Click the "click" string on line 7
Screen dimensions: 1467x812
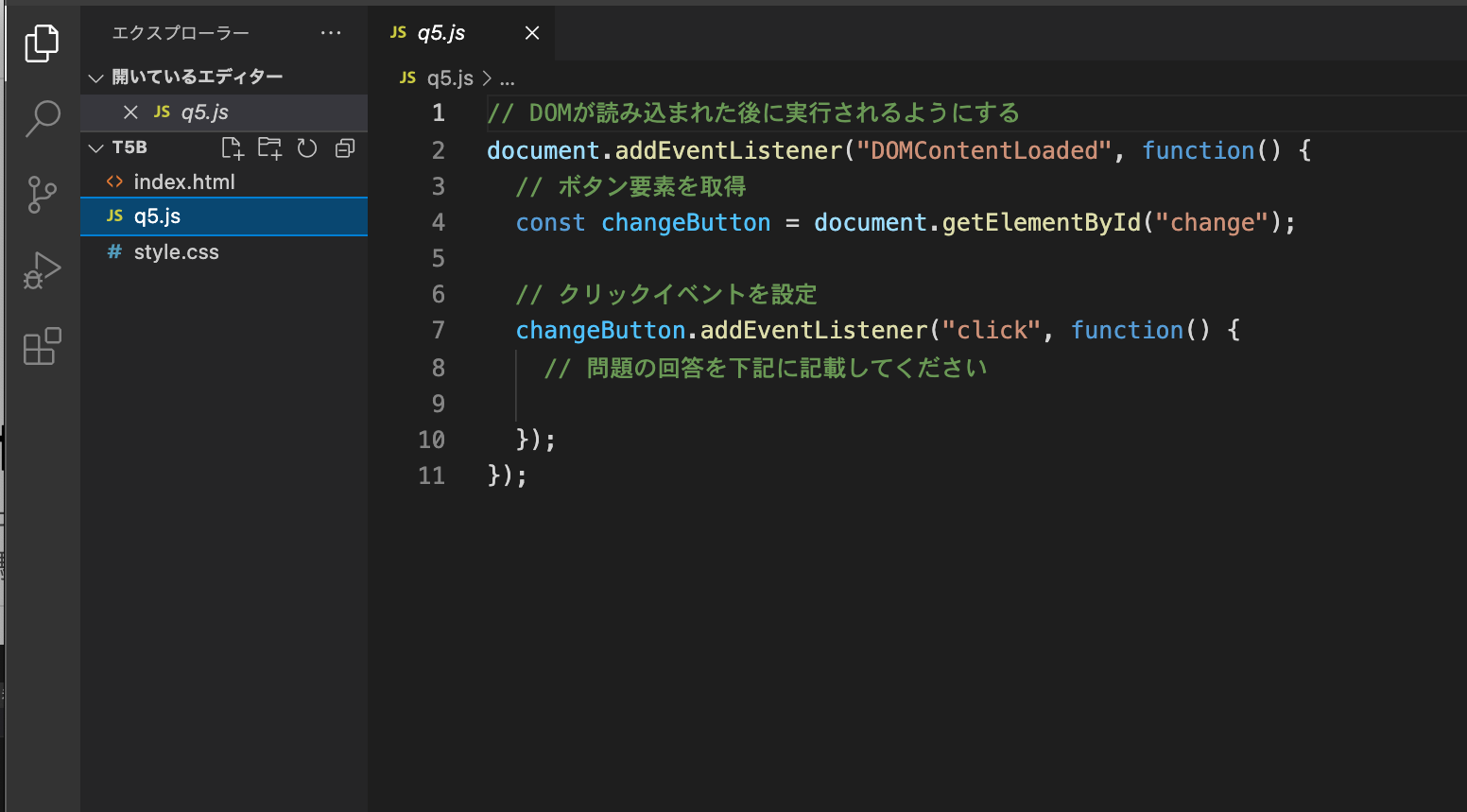point(992,331)
